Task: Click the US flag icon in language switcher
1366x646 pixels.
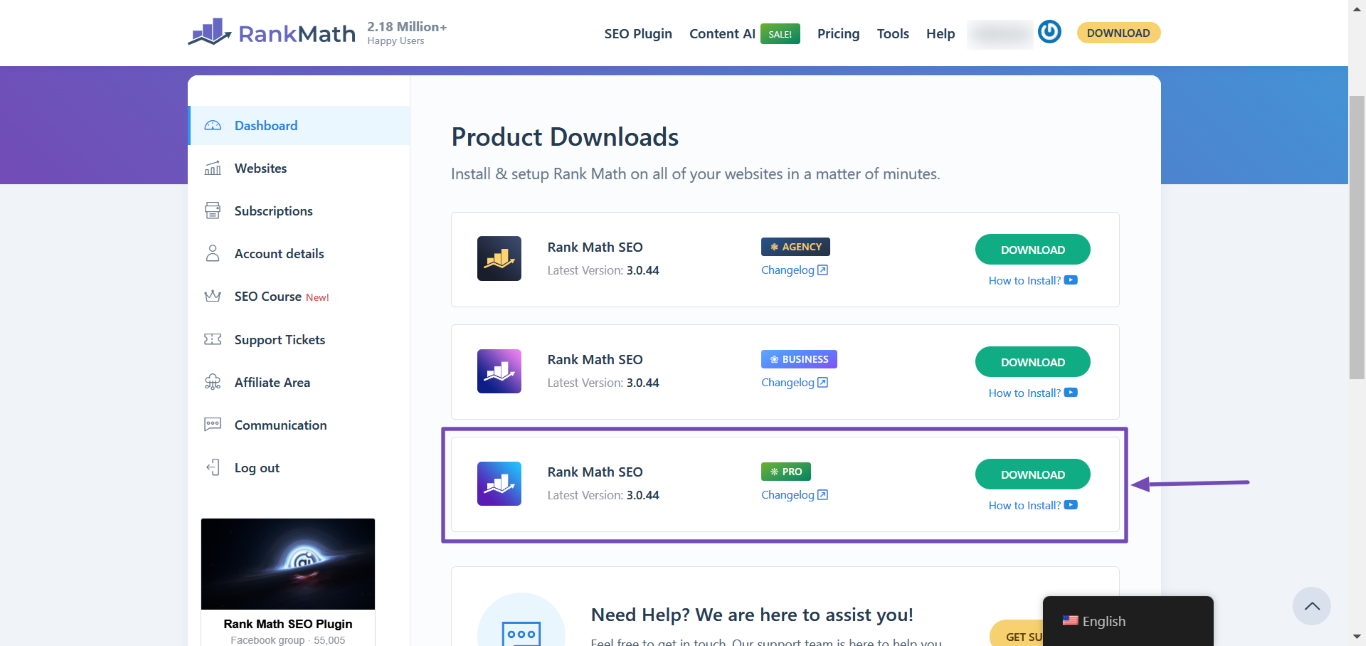Action: (1070, 621)
